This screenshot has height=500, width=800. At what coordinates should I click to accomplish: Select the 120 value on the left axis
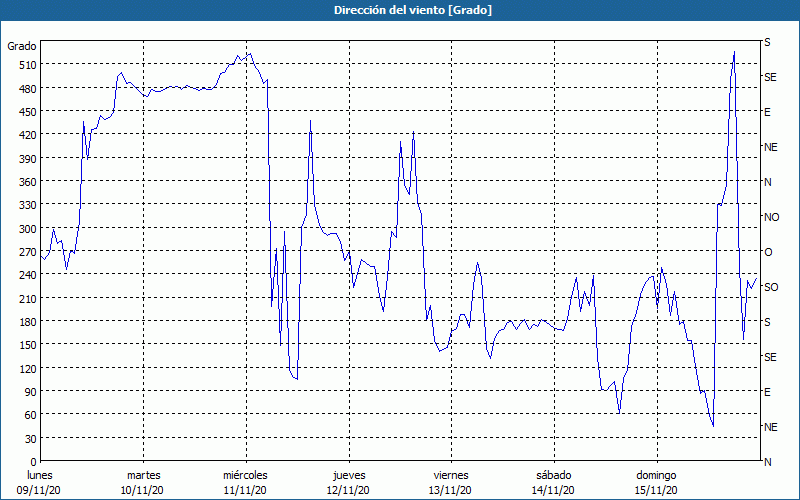pyautogui.click(x=27, y=368)
